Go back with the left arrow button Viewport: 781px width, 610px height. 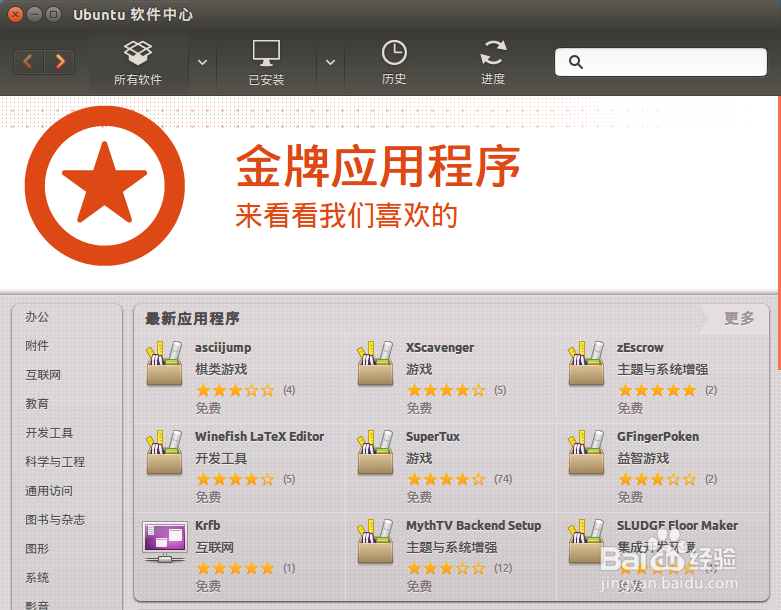(x=28, y=62)
